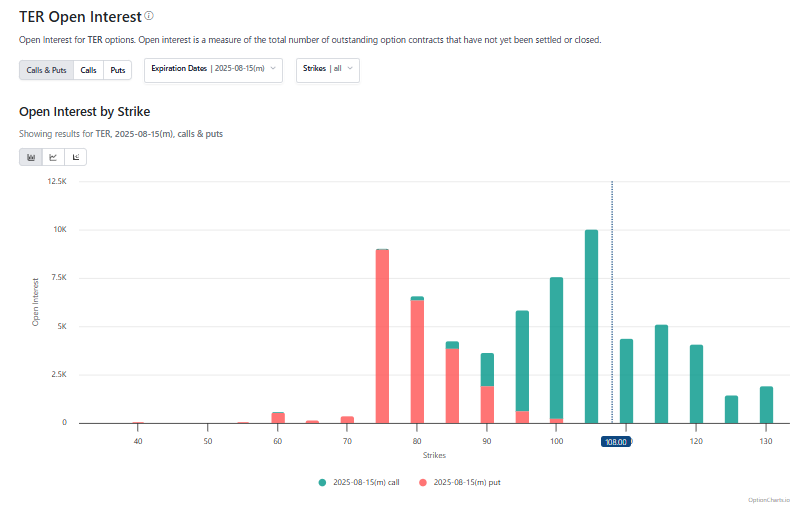The image size is (810, 508).
Task: Click the call bar at strike 130
Action: 766,404
